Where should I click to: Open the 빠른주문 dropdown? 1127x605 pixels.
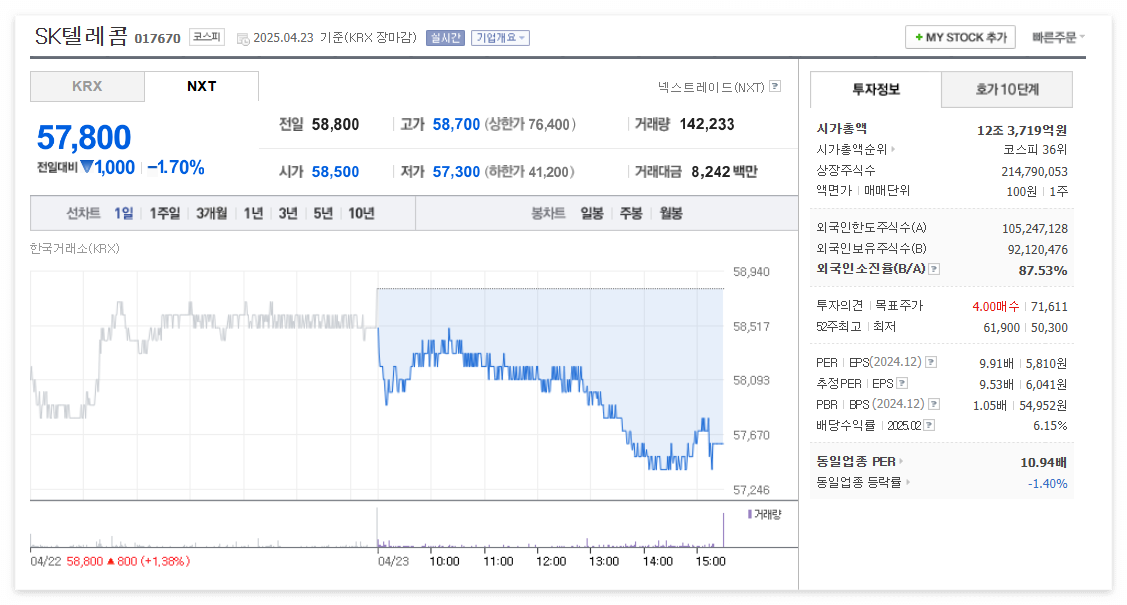tap(1058, 37)
